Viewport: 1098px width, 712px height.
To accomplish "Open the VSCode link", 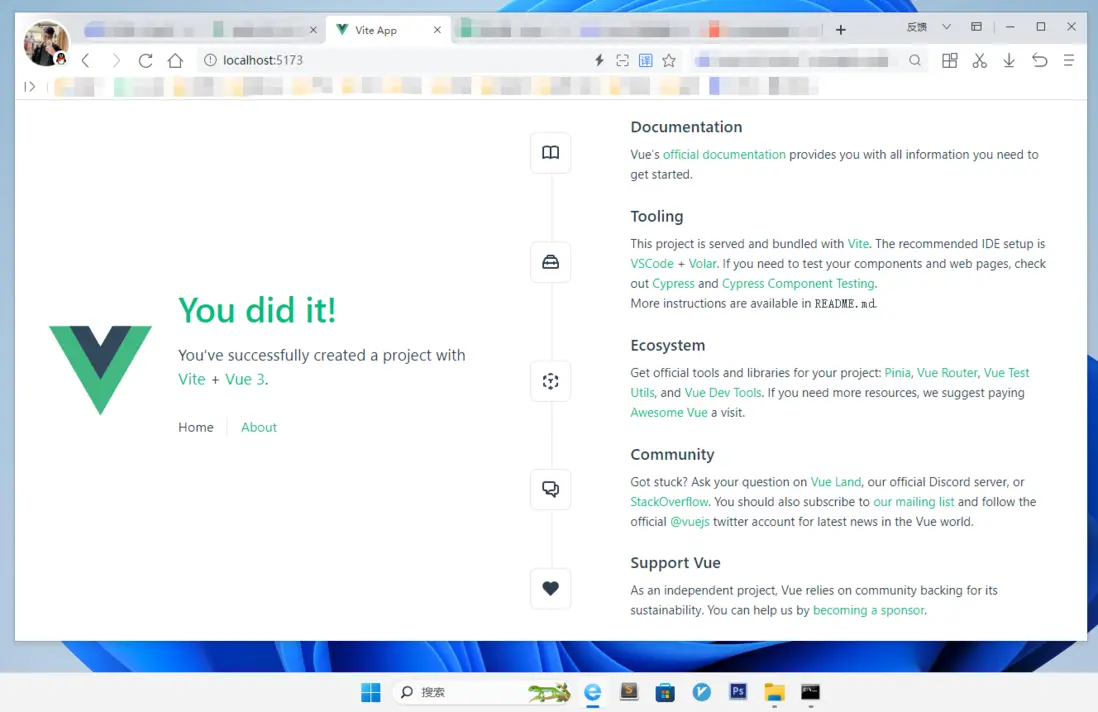I will pos(652,264).
